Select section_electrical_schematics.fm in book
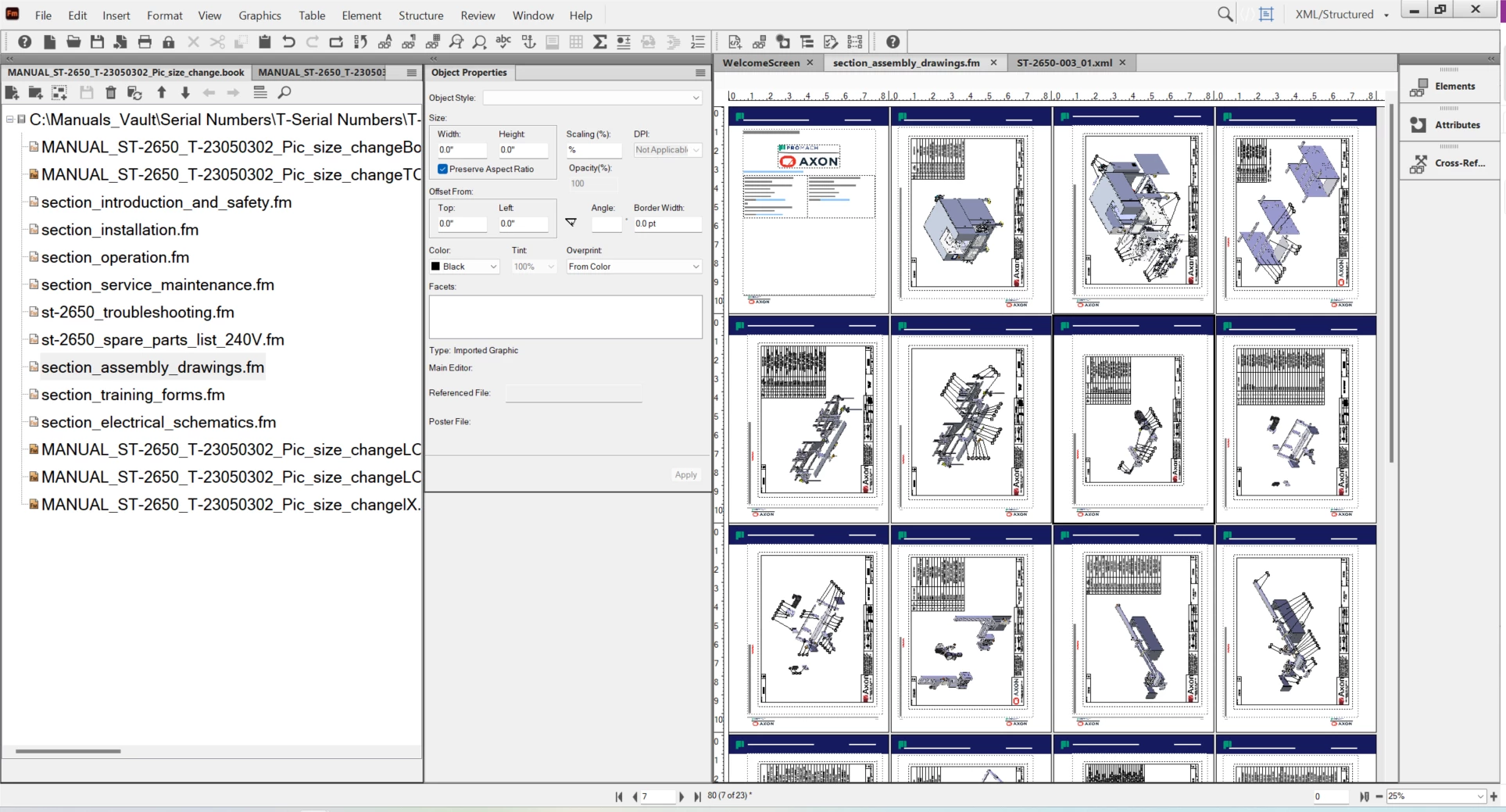This screenshot has height=812, width=1506. pos(159,422)
